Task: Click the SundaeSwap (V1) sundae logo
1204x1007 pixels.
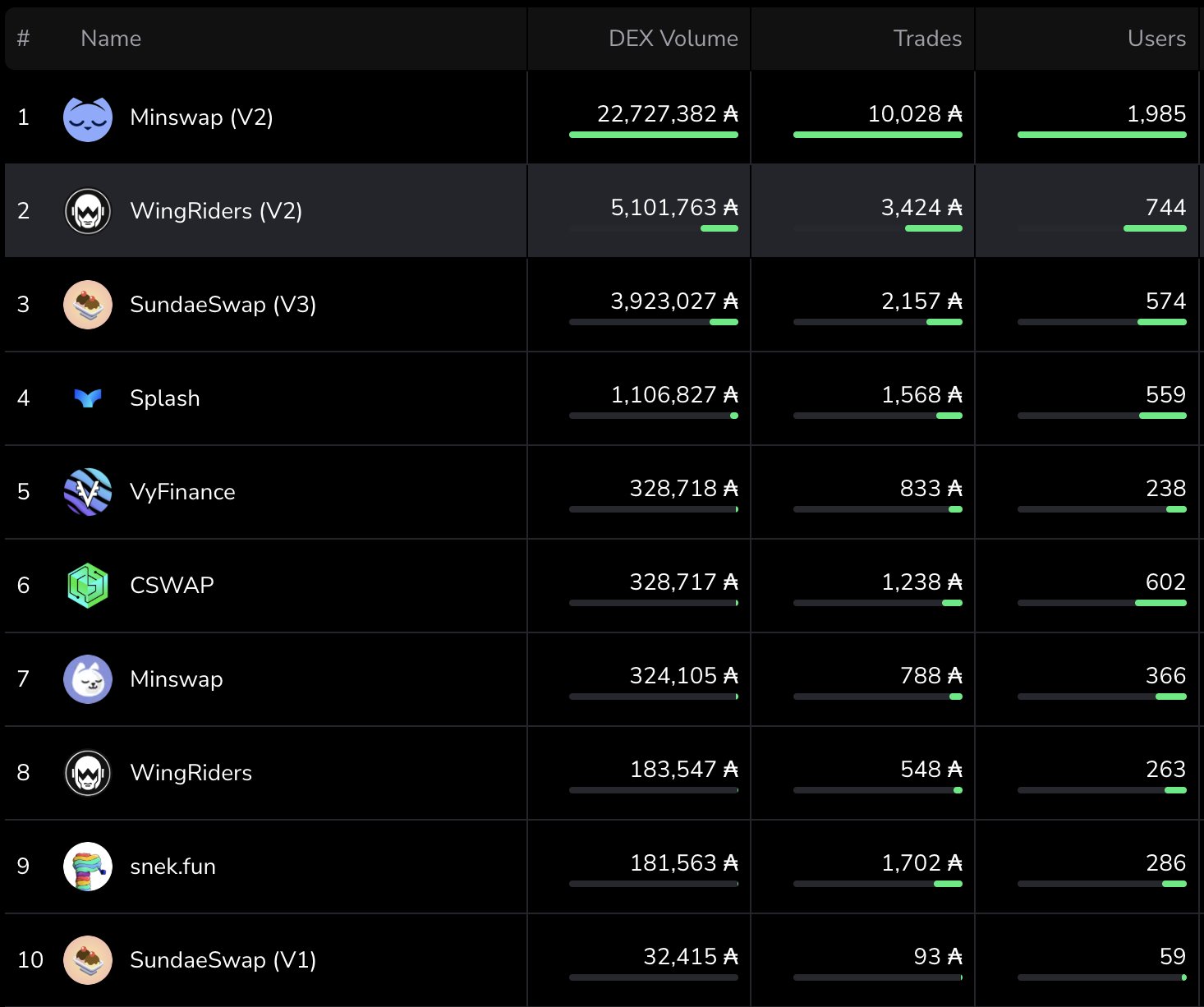Action: [x=88, y=960]
